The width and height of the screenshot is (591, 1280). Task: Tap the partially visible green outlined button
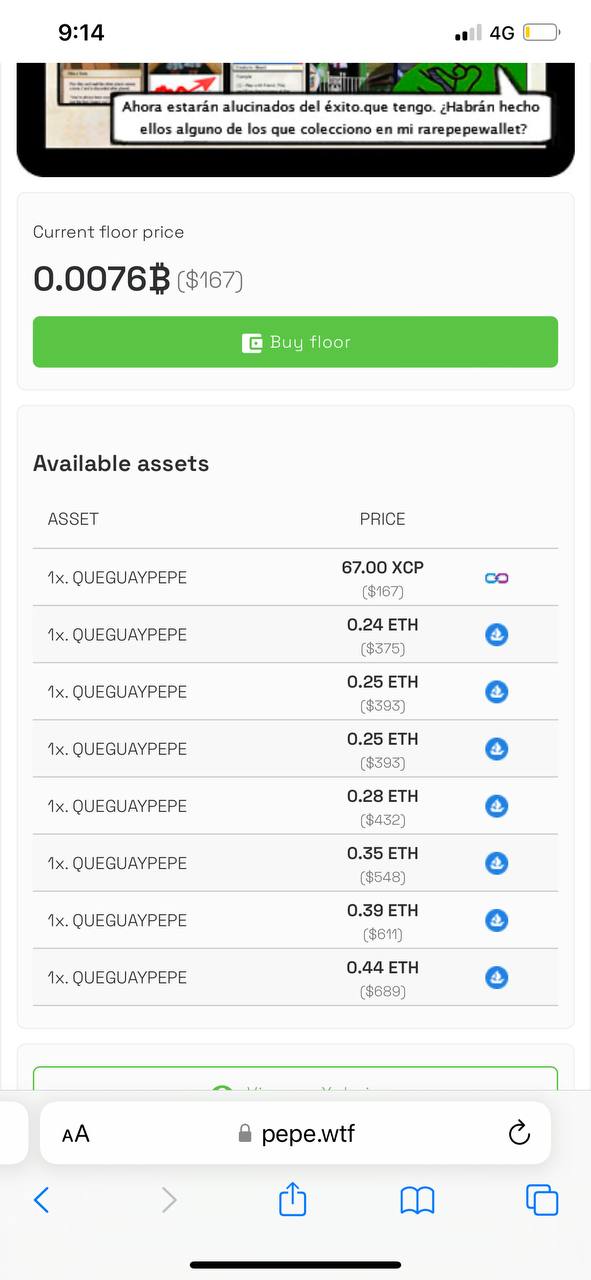pos(295,1078)
